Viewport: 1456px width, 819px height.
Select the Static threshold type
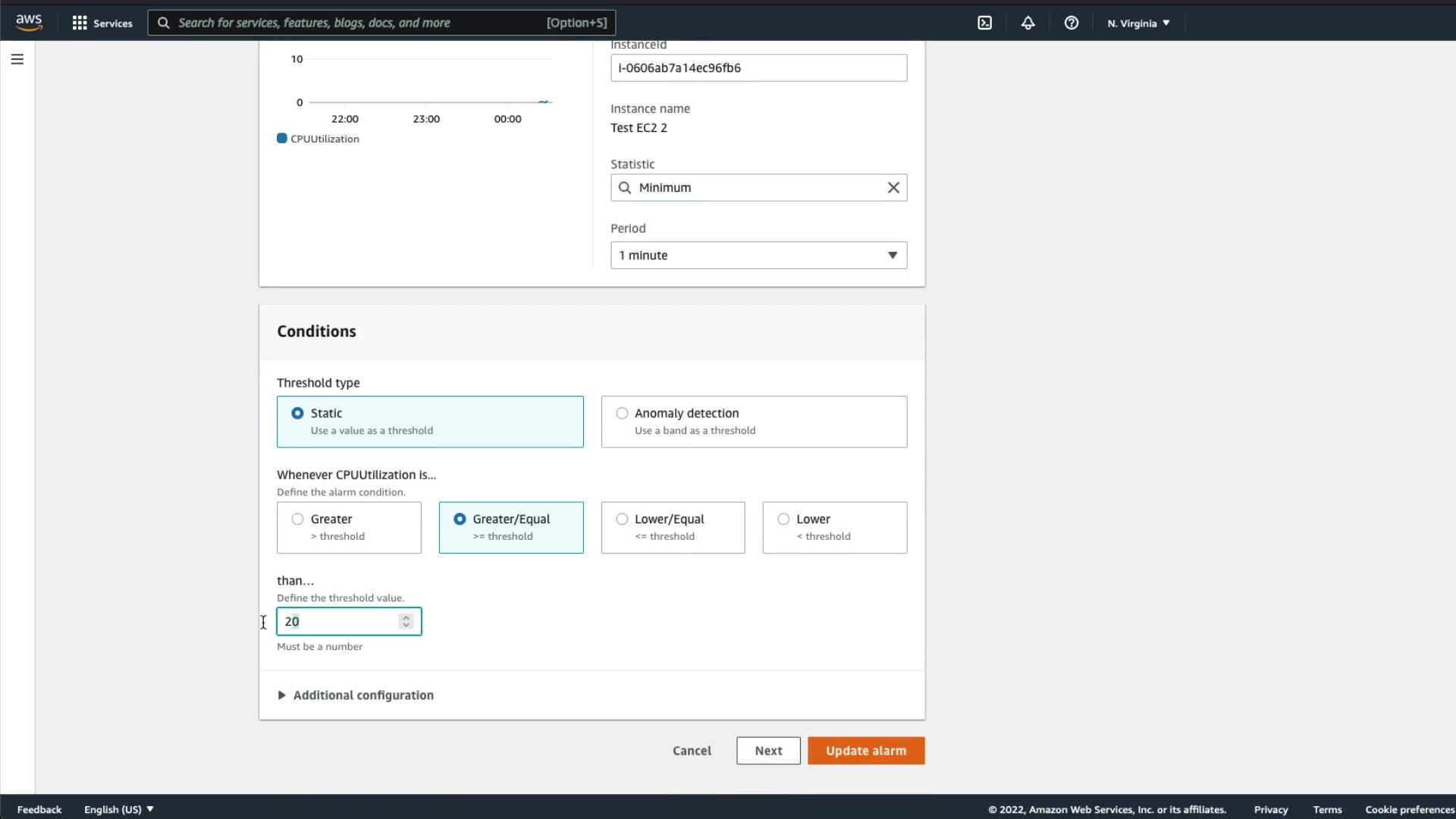pyautogui.click(x=298, y=413)
